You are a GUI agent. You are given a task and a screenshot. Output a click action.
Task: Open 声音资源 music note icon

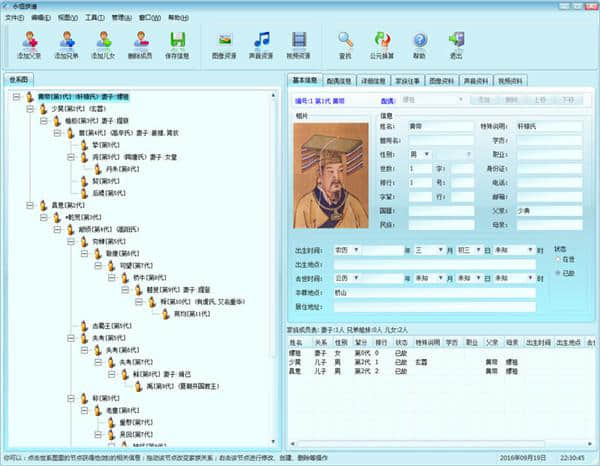pyautogui.click(x=261, y=40)
